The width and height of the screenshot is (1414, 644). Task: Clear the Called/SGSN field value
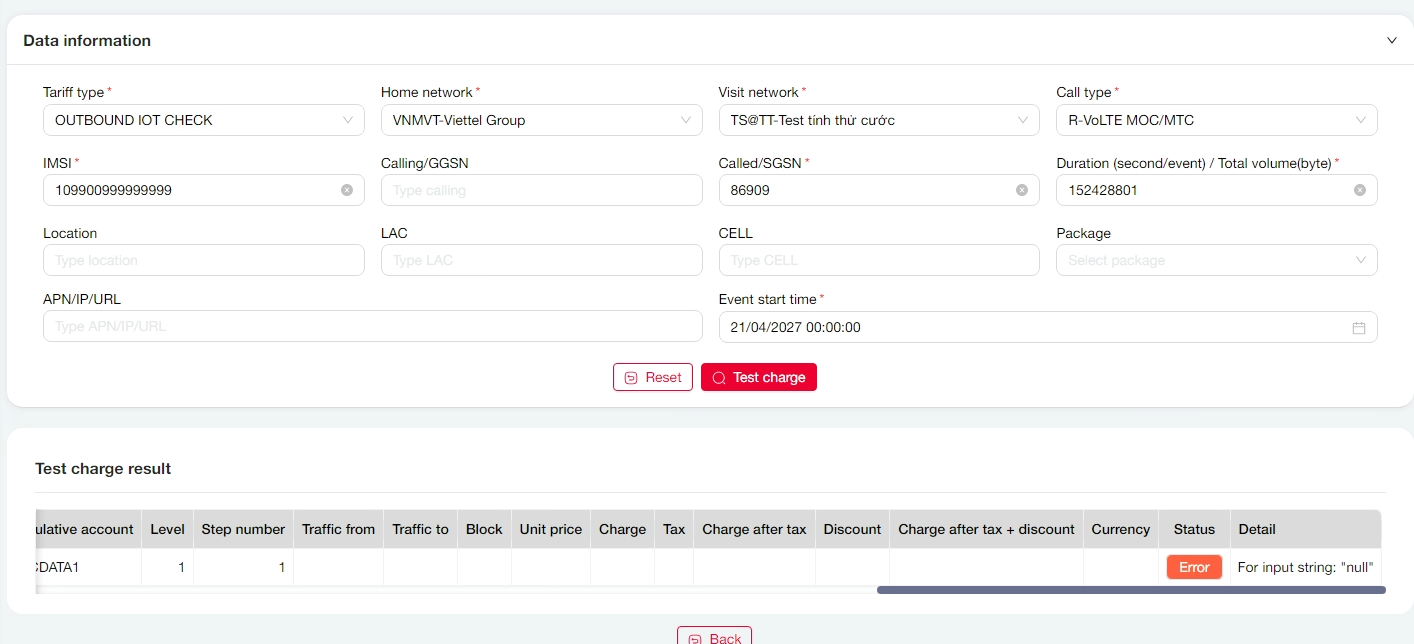point(1022,190)
